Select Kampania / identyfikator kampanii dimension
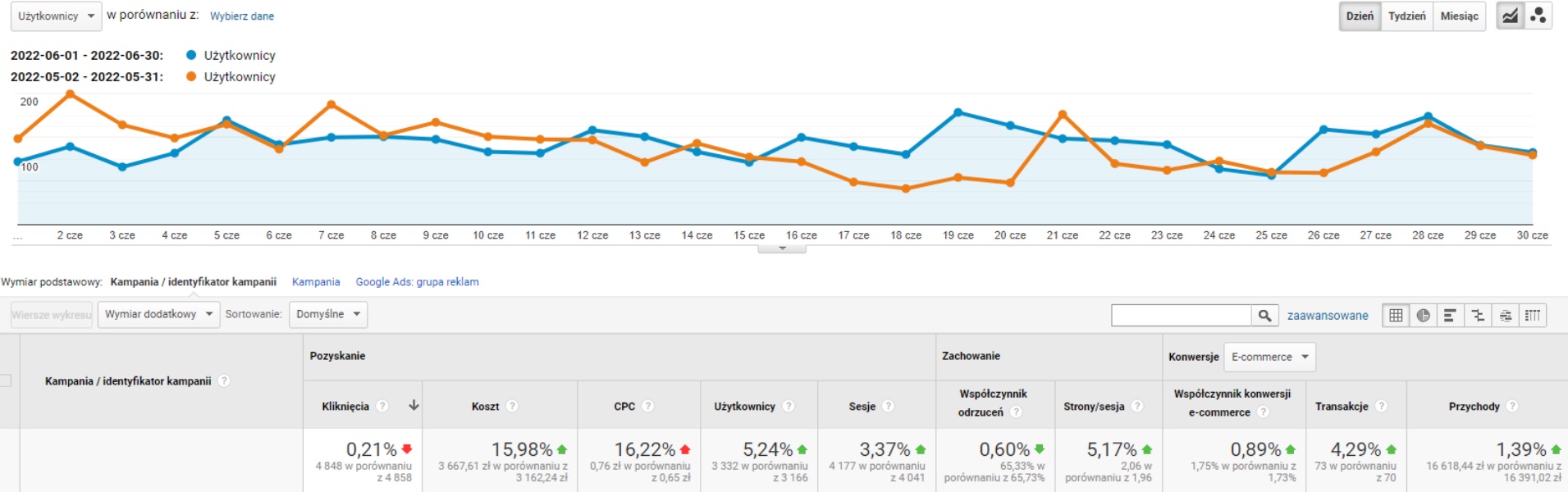Image resolution: width=1568 pixels, height=492 pixels. click(194, 281)
